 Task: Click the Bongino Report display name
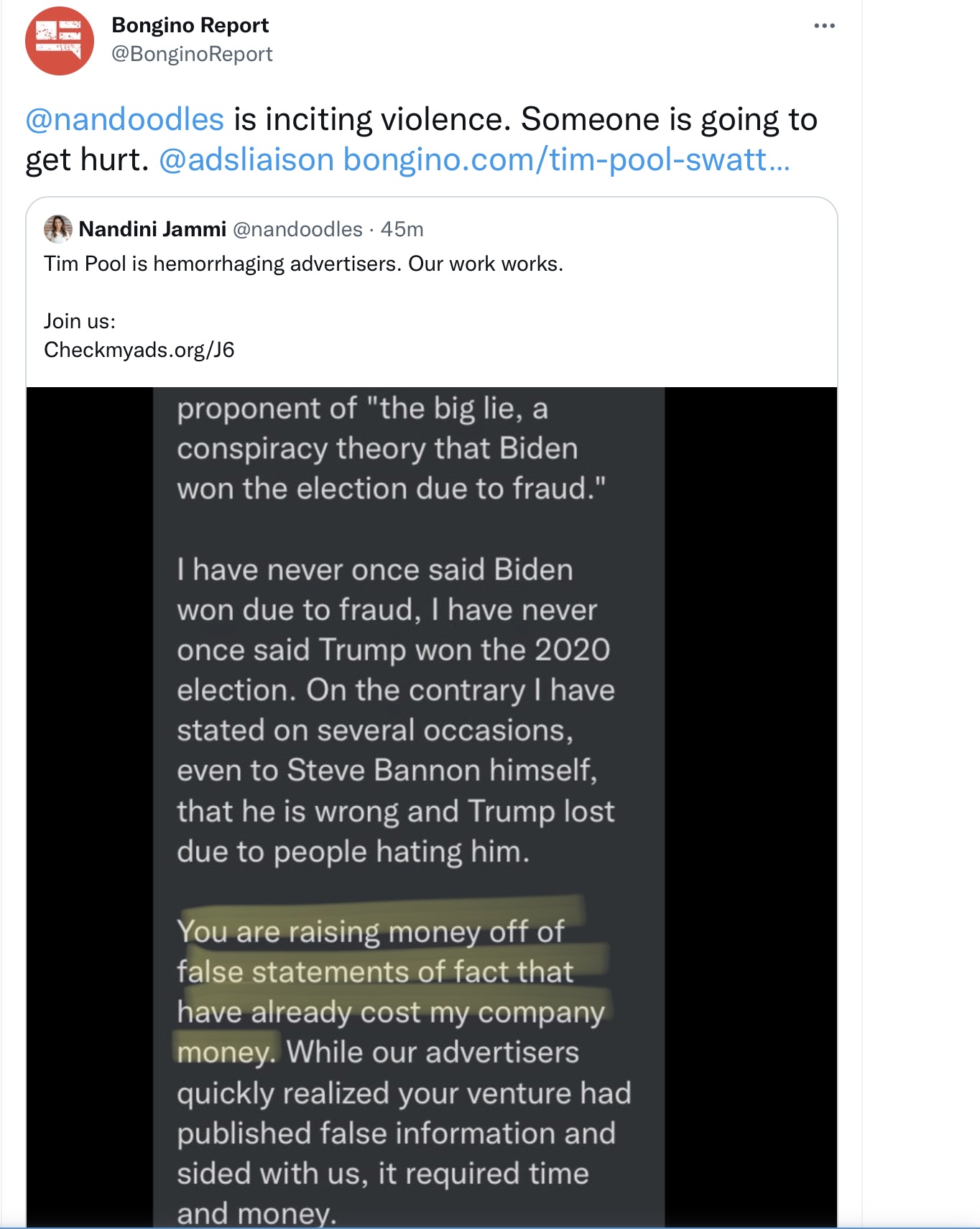pyautogui.click(x=190, y=25)
